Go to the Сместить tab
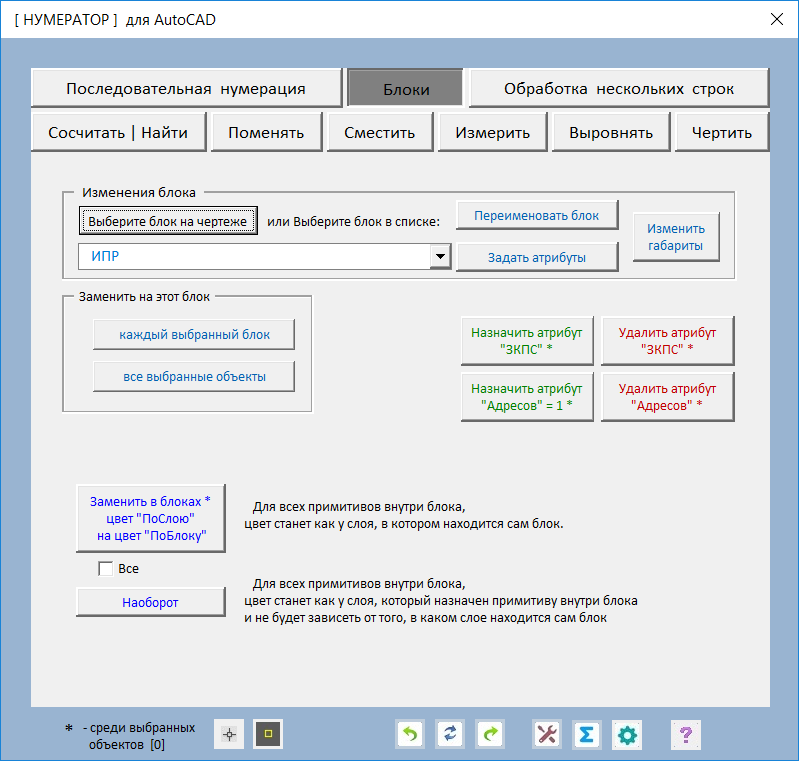This screenshot has width=799, height=761. [380, 133]
